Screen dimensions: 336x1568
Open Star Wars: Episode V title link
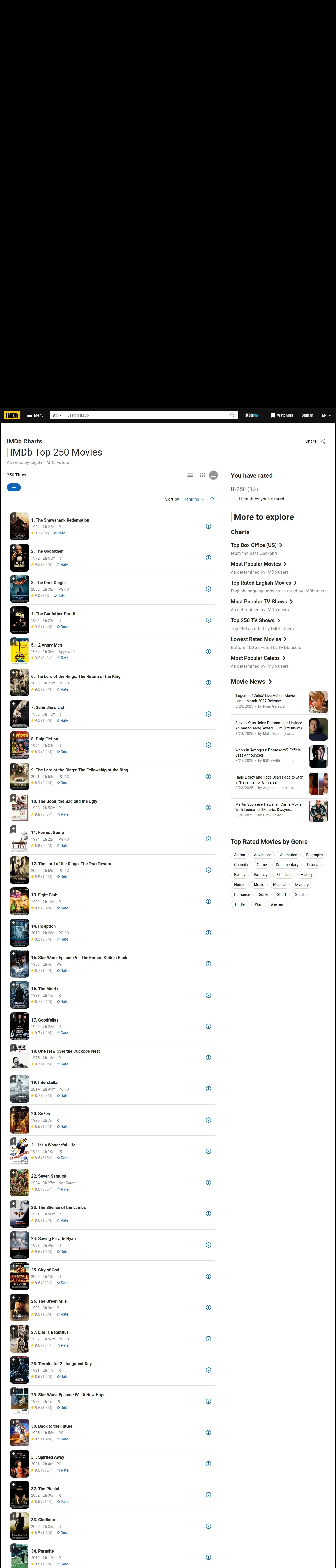click(79, 958)
